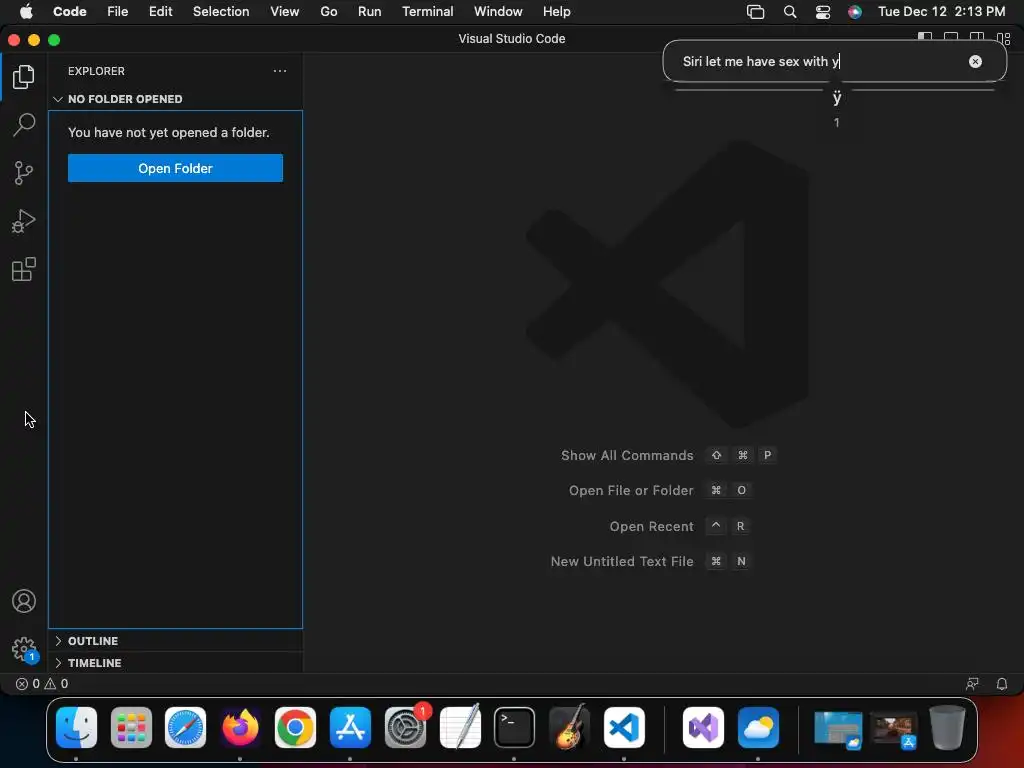Open the feedback icon in status bar
Image resolution: width=1024 pixels, height=768 pixels.
(972, 684)
